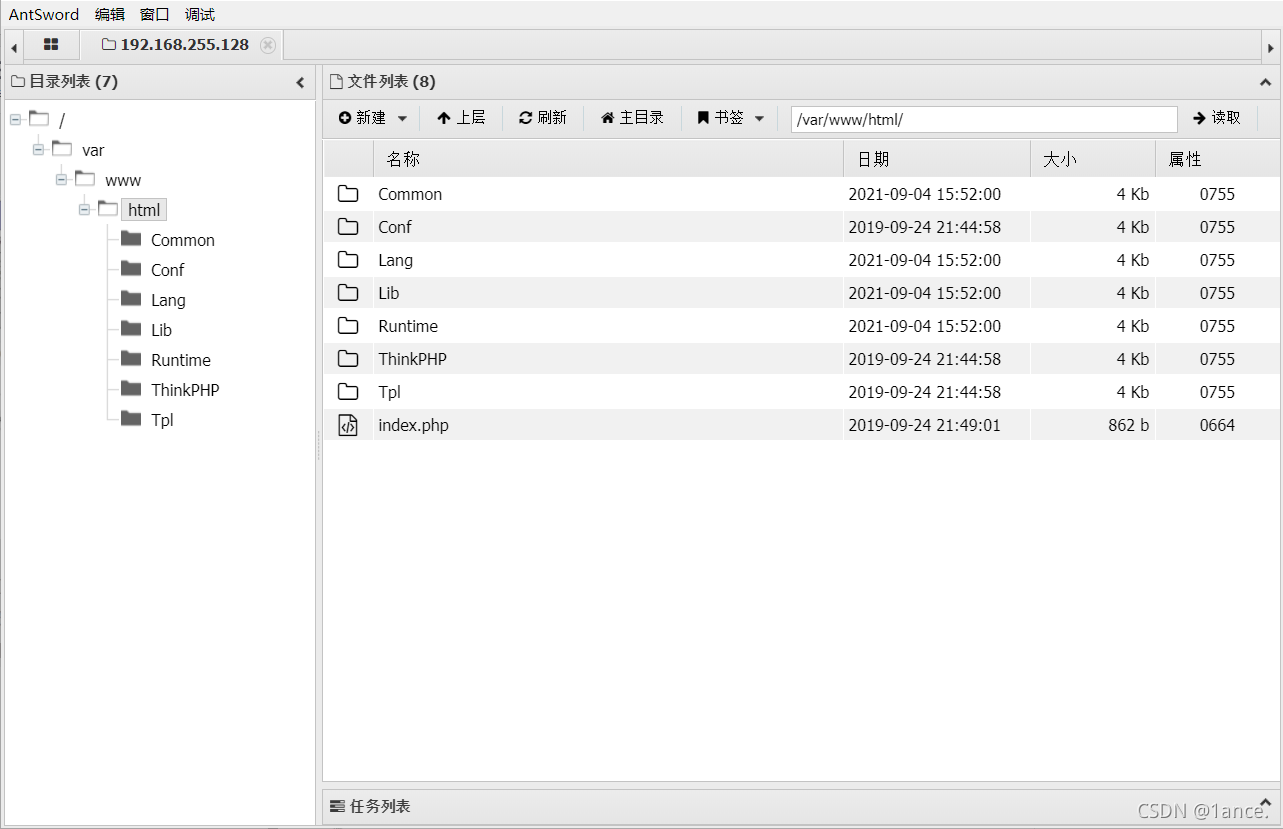Select the www folder in the tree
The height and width of the screenshot is (829, 1283).
click(123, 181)
